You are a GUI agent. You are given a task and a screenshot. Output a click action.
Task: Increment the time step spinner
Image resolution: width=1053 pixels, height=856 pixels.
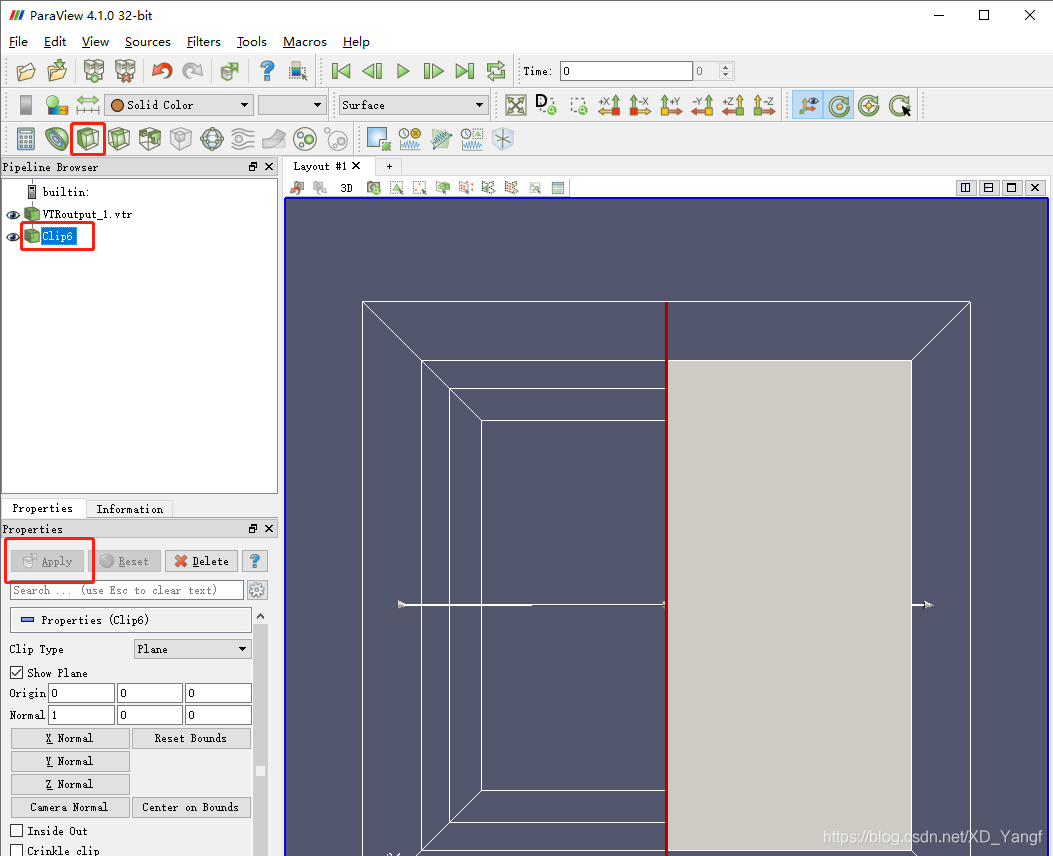(x=725, y=67)
